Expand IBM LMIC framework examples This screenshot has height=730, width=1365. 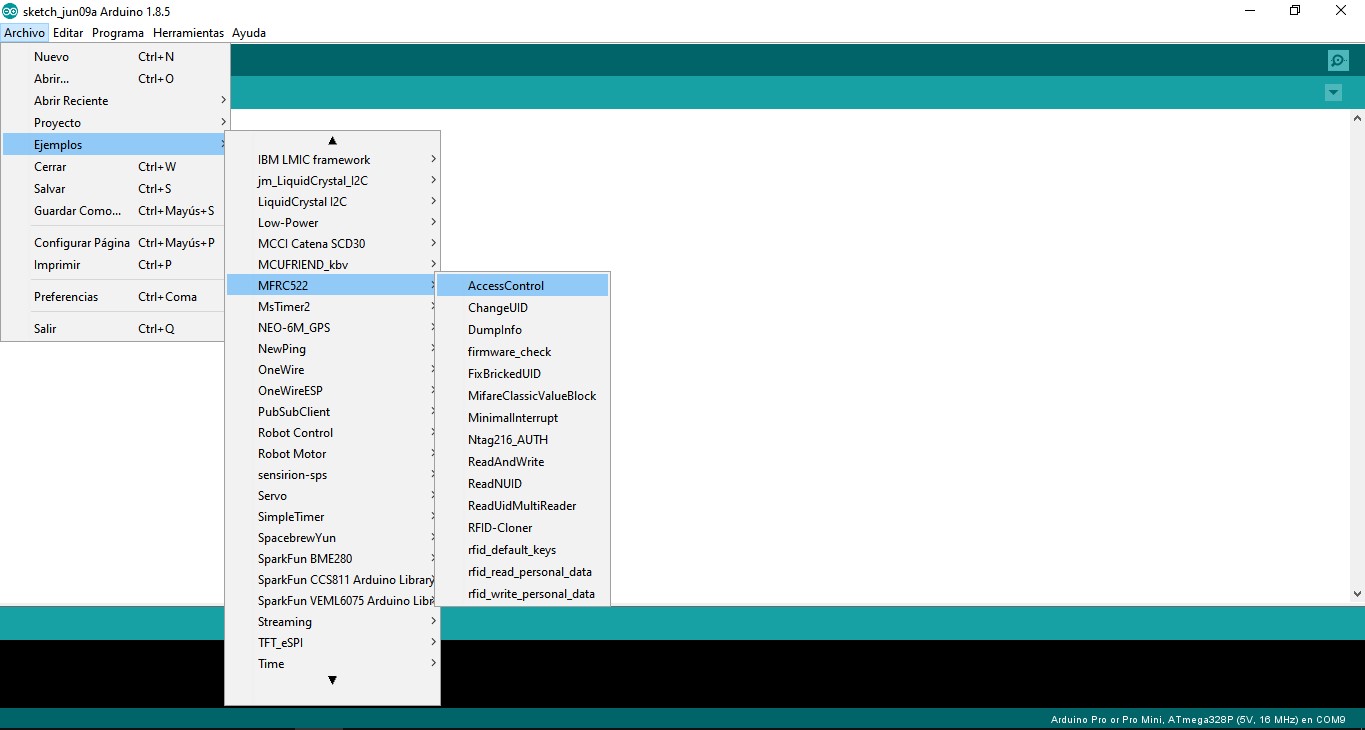tap(332, 160)
